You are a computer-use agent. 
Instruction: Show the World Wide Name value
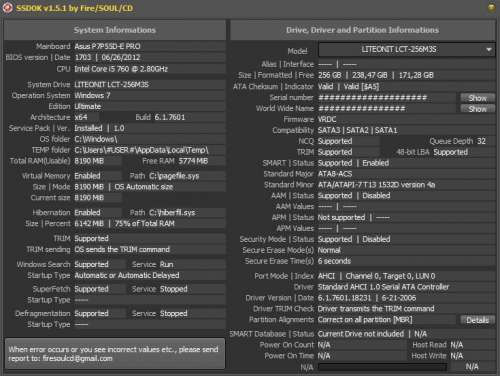[x=478, y=109]
